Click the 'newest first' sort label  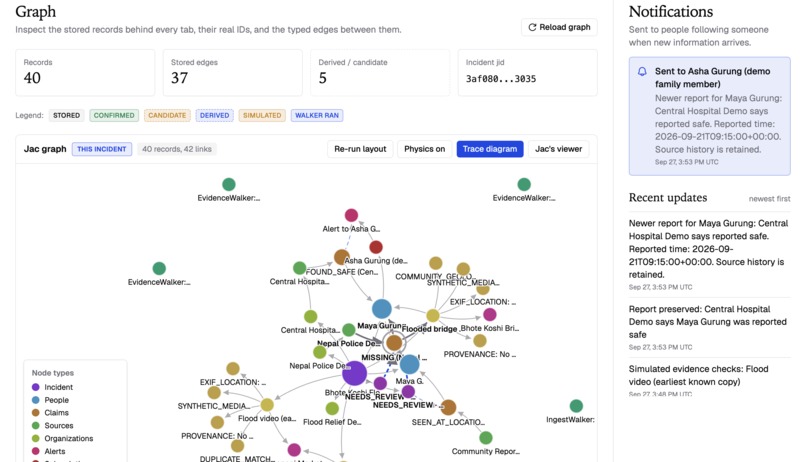(770, 199)
